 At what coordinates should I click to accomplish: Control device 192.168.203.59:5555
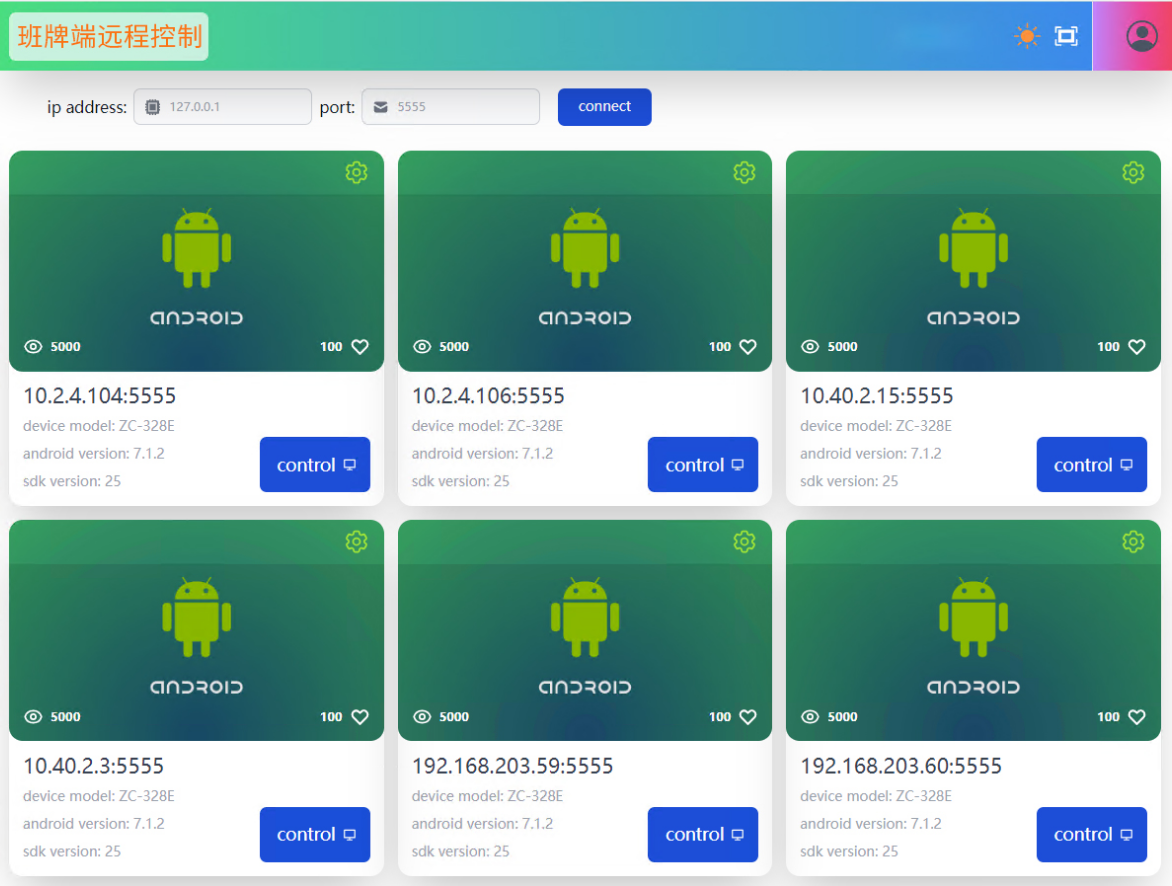point(702,835)
